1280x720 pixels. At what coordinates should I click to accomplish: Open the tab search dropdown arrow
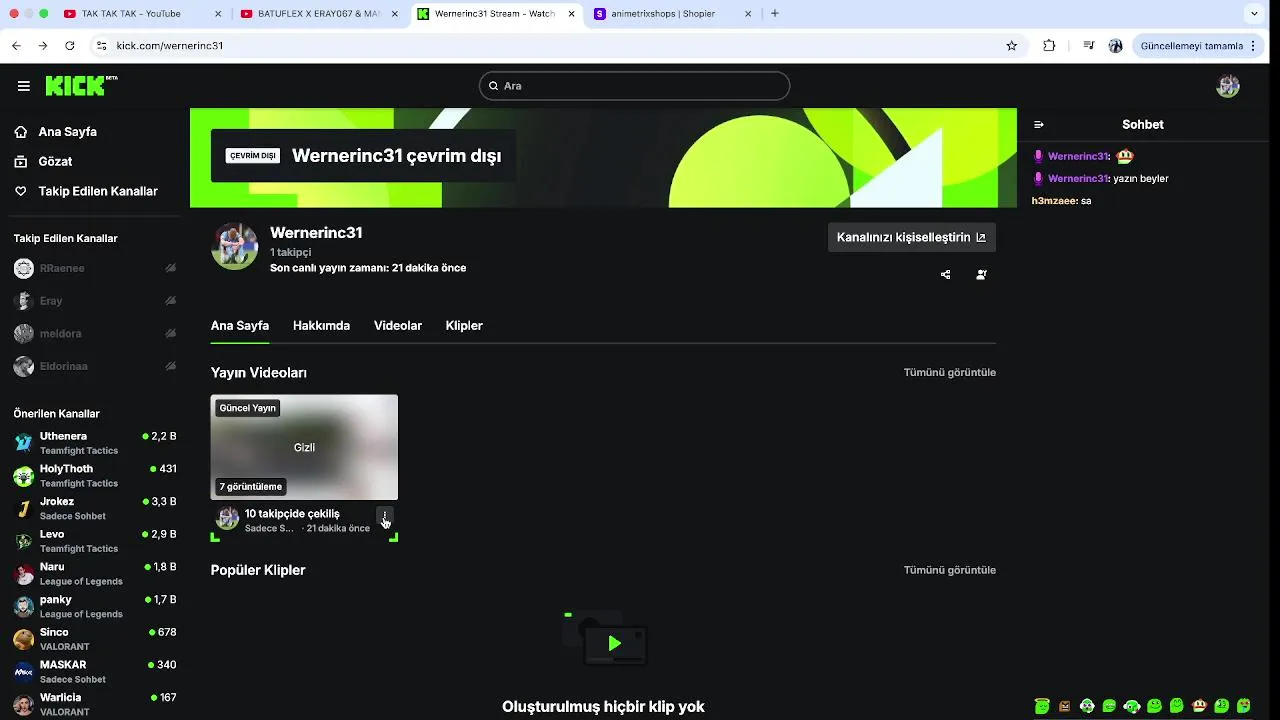(x=1254, y=14)
